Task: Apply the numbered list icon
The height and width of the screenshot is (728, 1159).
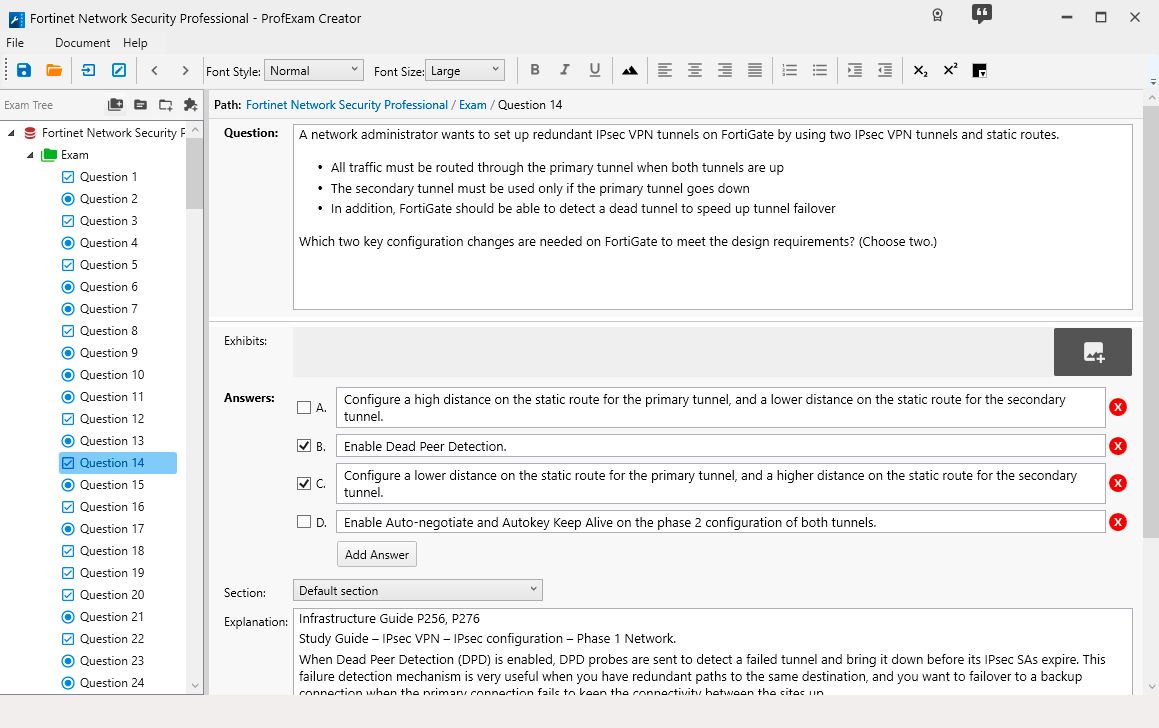Action: (x=789, y=70)
